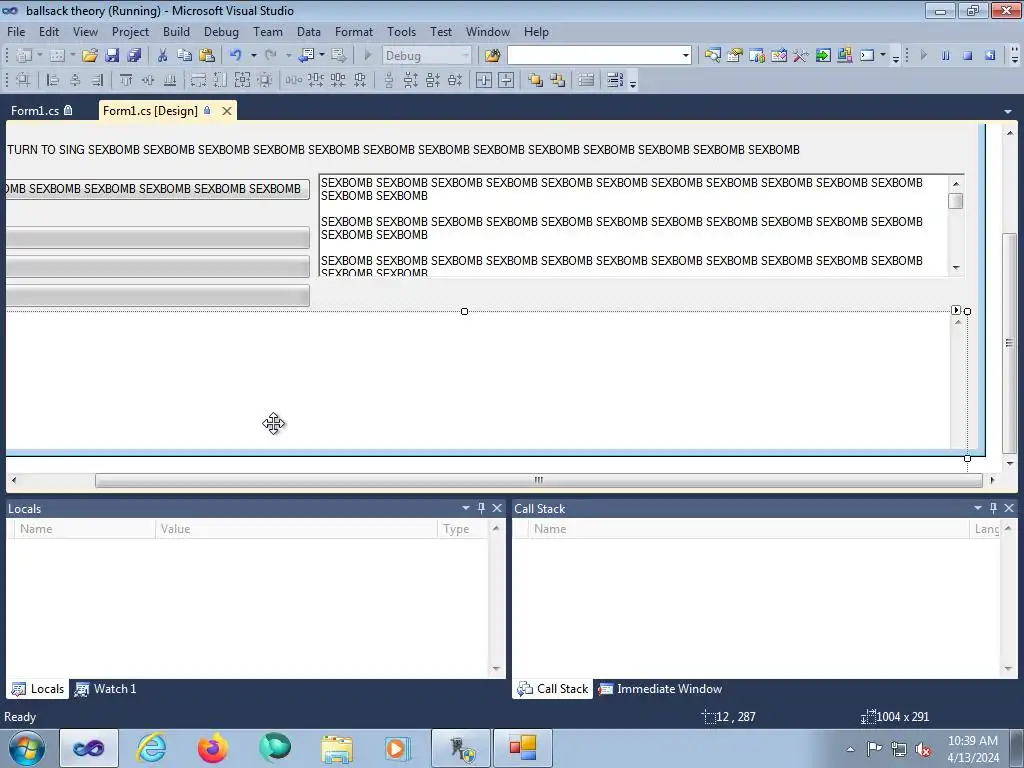Click the Copy toolbar icon

click(x=184, y=56)
